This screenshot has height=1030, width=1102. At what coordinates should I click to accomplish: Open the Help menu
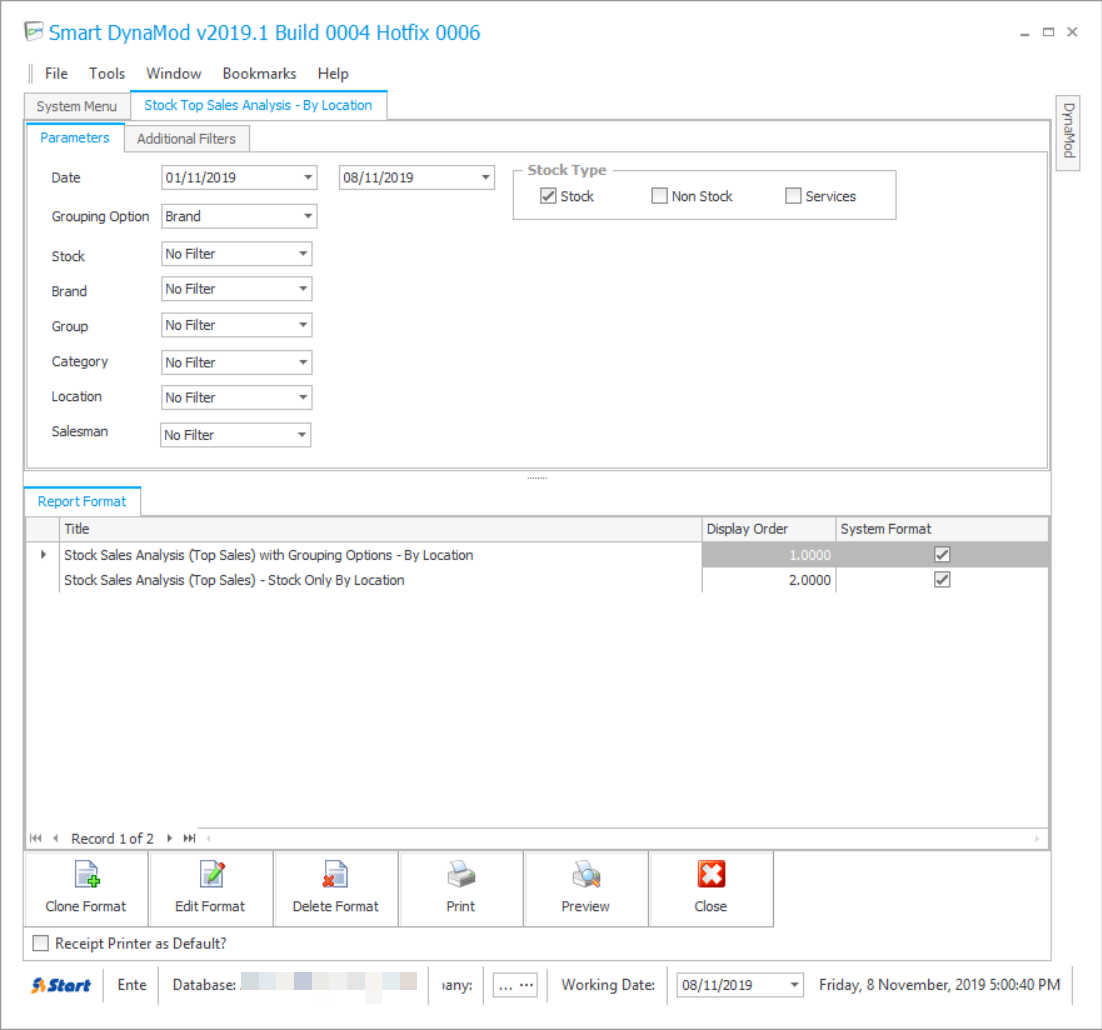[x=333, y=73]
